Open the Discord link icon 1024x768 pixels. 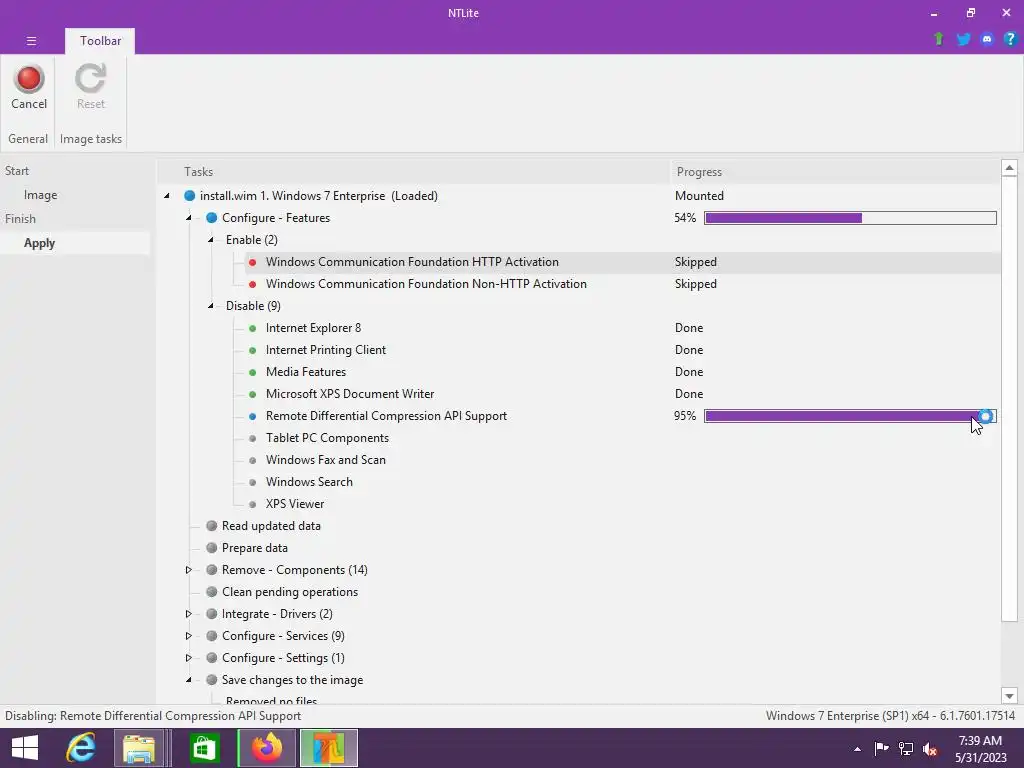coord(987,39)
